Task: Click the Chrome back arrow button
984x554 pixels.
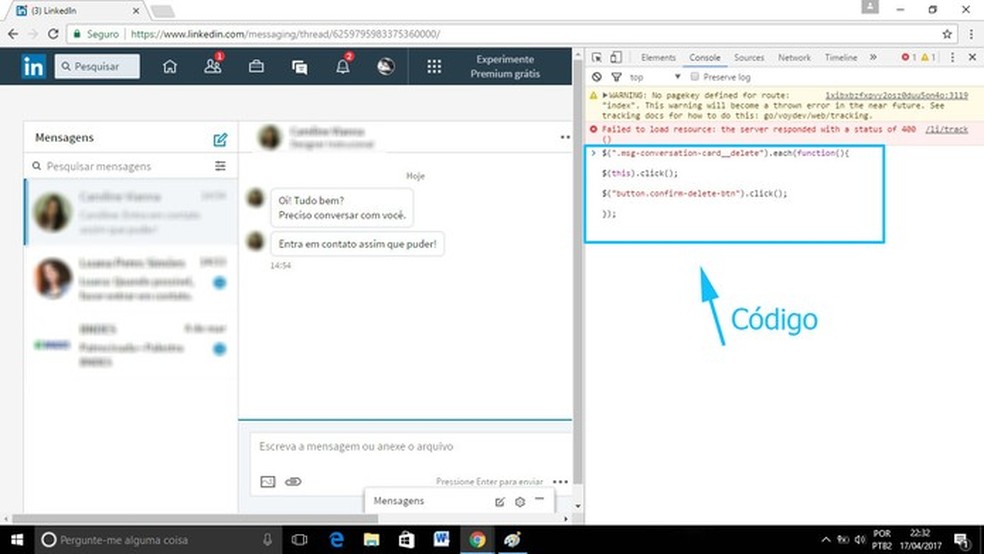Action: [13, 33]
